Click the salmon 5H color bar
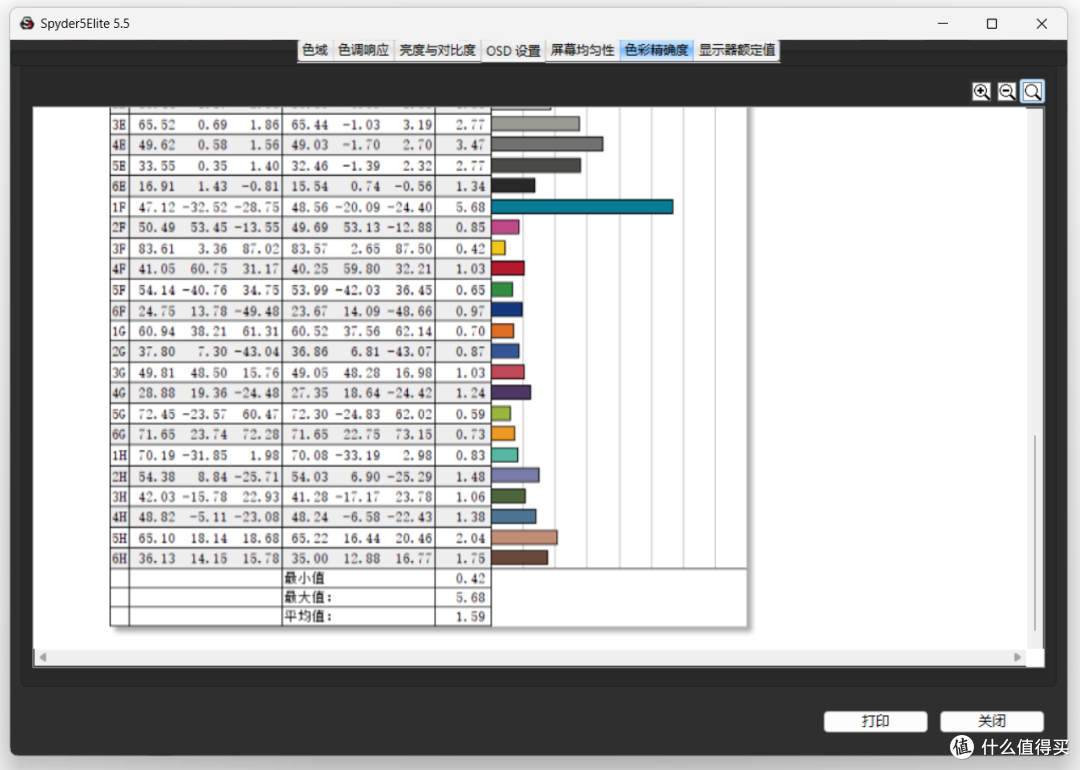The height and width of the screenshot is (770, 1080). pyautogui.click(x=524, y=537)
